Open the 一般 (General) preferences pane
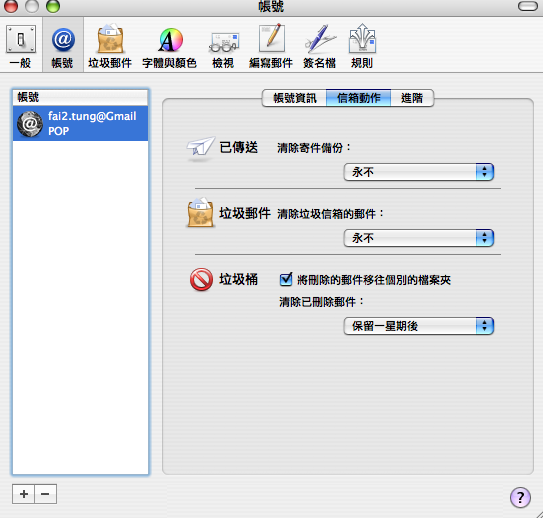This screenshot has width=543, height=518. (x=21, y=46)
